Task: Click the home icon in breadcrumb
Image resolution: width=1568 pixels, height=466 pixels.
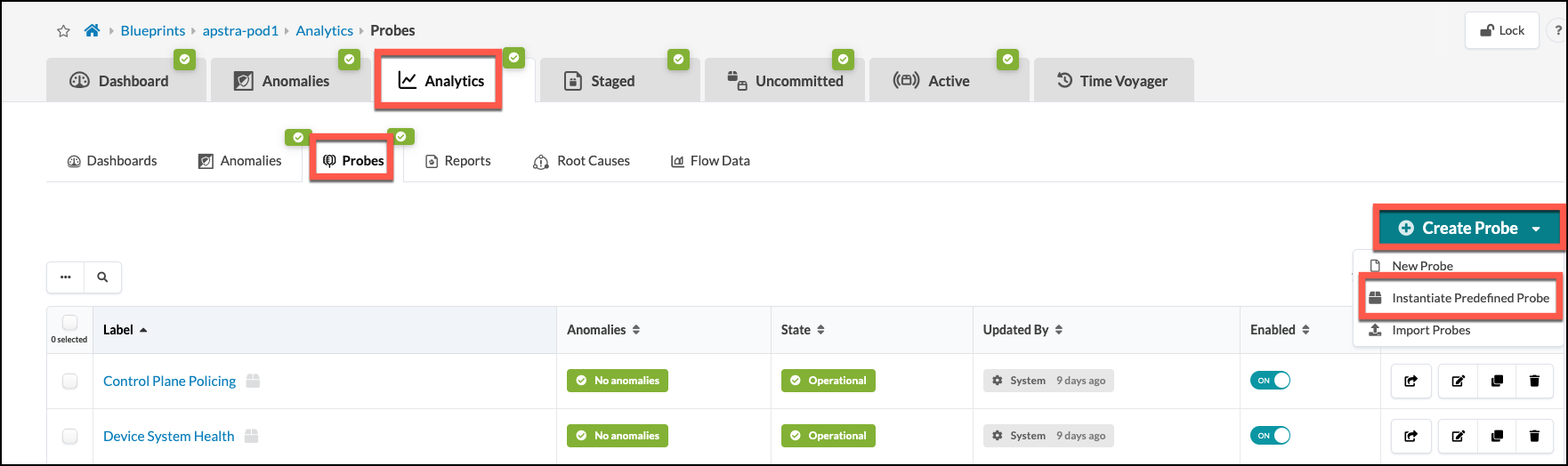Action: point(92,31)
